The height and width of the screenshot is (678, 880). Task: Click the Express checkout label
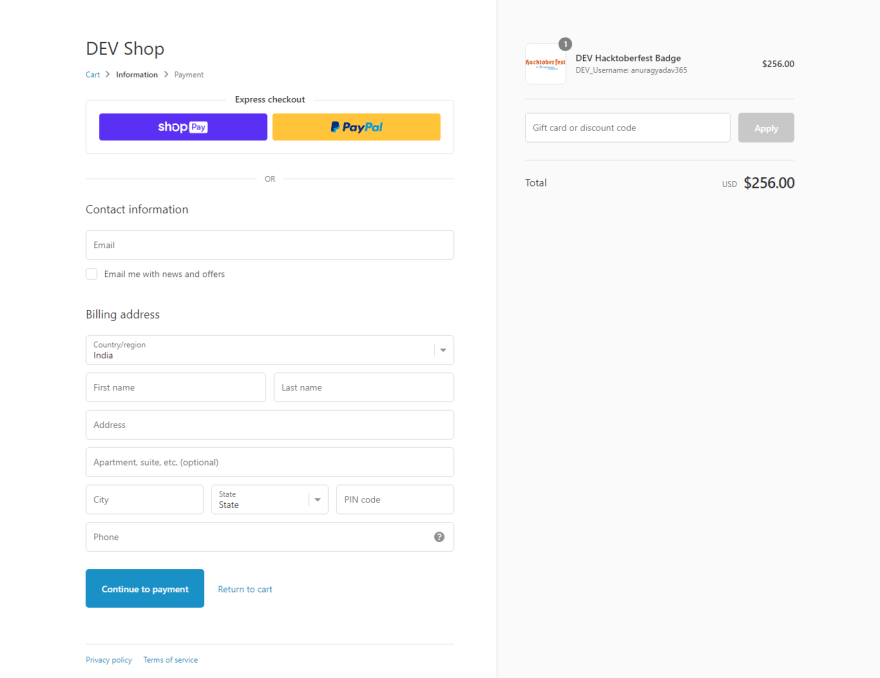270,99
